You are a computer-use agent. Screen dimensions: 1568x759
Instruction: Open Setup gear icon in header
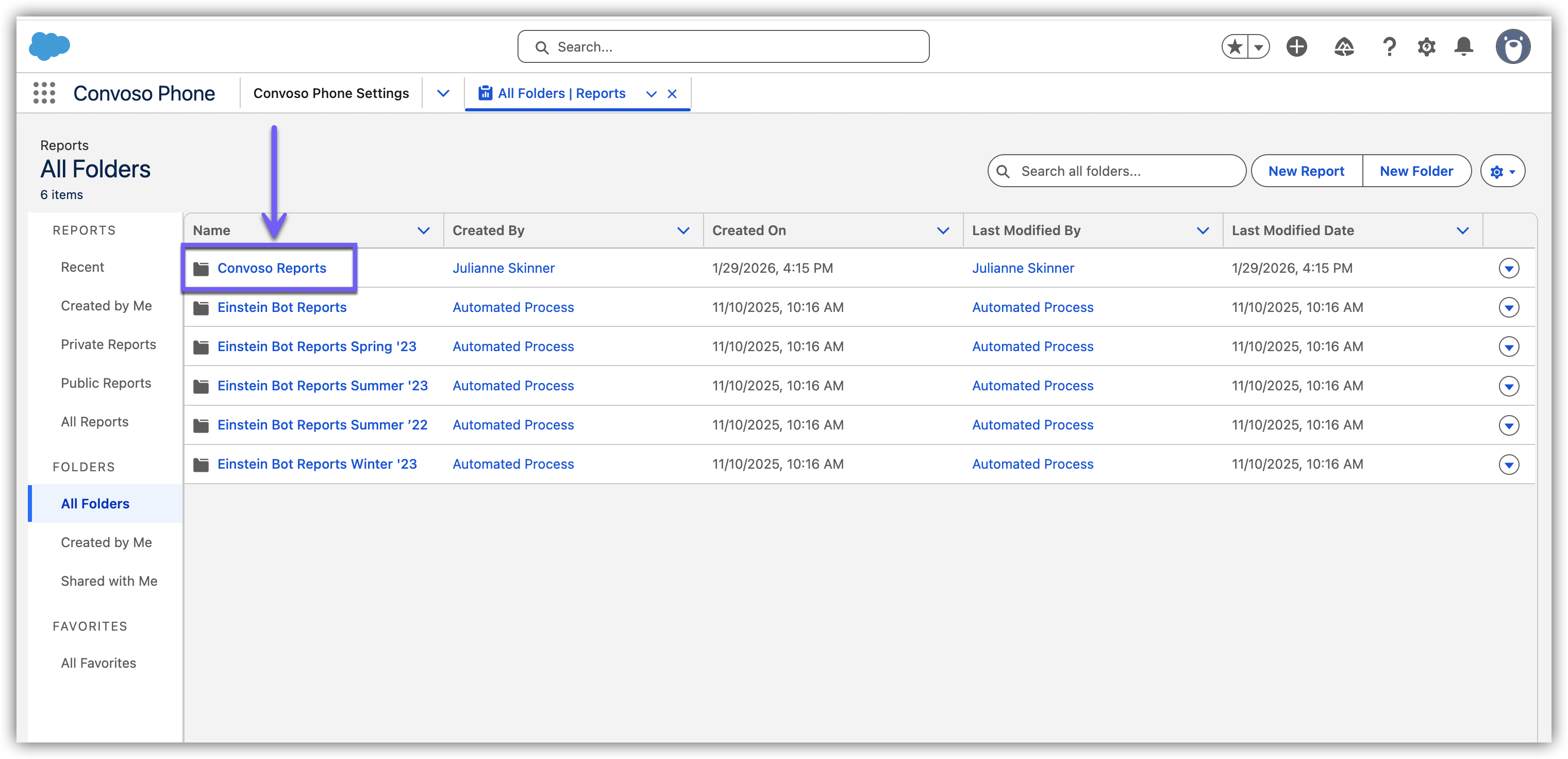(1426, 47)
